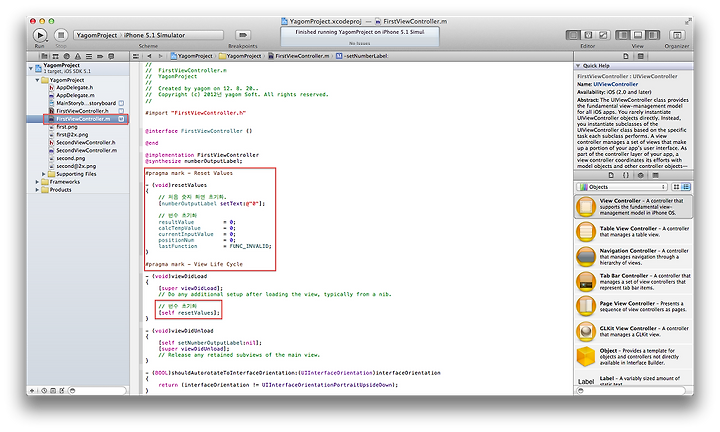Viewport: 720px width, 432px height.
Task: Select the Assistant editor button
Action: (x=588, y=35)
